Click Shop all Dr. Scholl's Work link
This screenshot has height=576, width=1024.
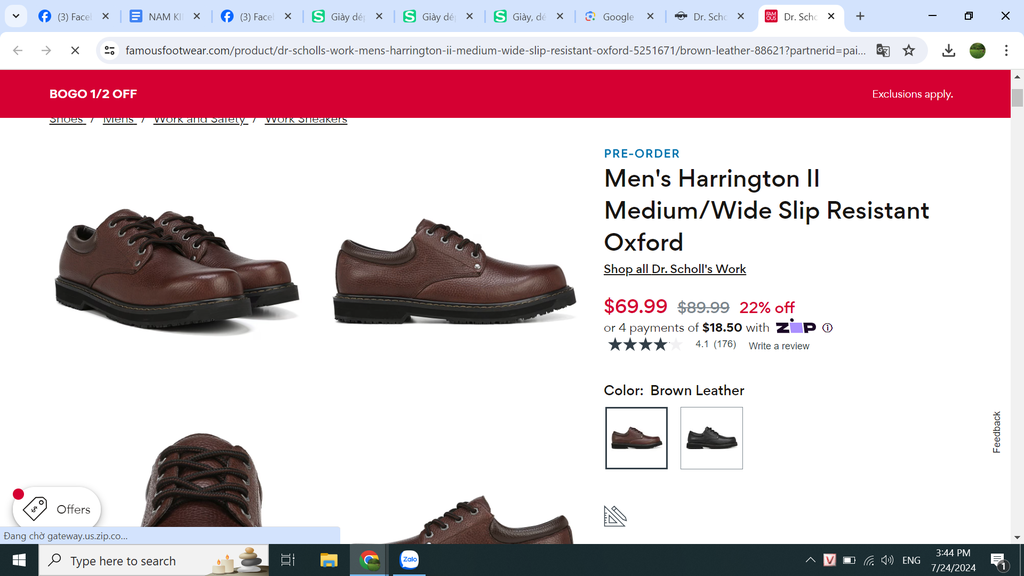675,269
